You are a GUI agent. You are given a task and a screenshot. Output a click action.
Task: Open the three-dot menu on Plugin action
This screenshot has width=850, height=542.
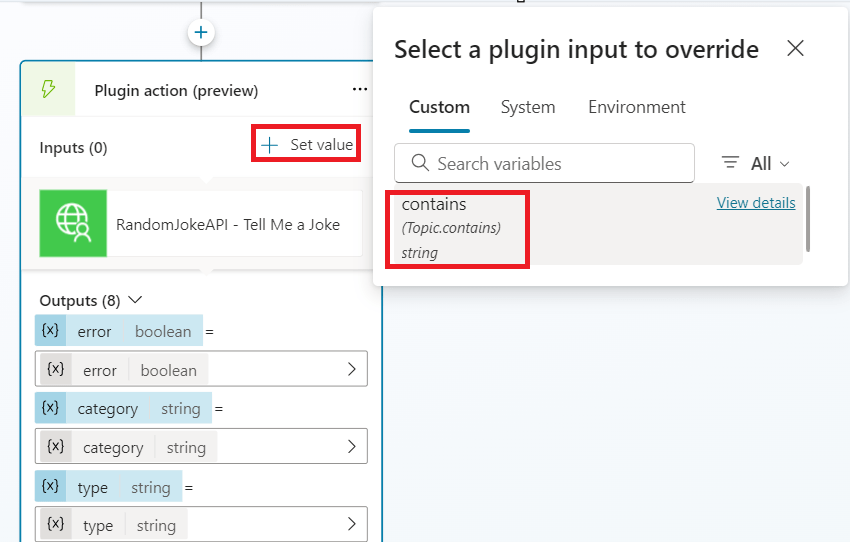(x=360, y=90)
